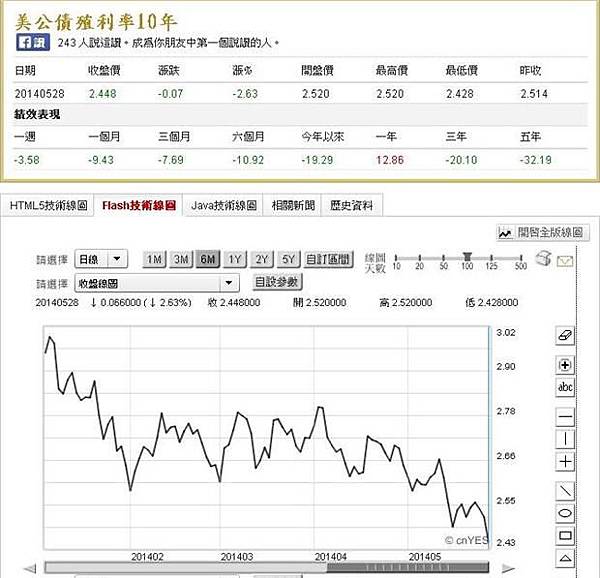The height and width of the screenshot is (578, 600).
Task: Open the 收盤線圖 chart type dropdown
Action: coord(157,283)
